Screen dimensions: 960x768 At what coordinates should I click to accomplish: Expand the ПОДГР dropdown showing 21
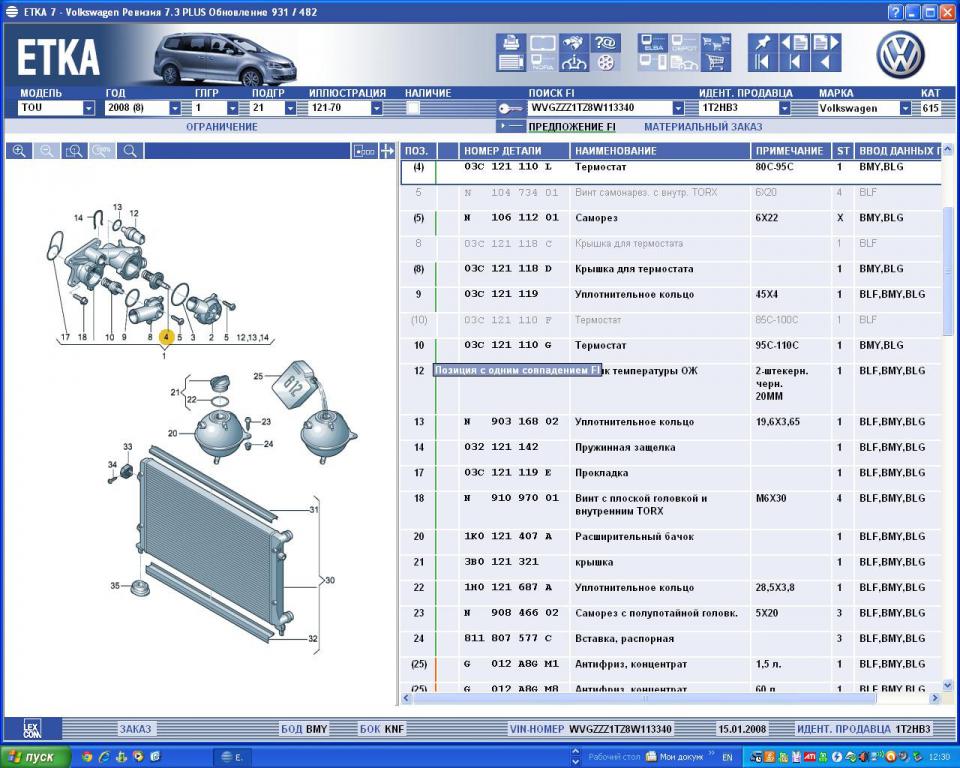coord(290,108)
